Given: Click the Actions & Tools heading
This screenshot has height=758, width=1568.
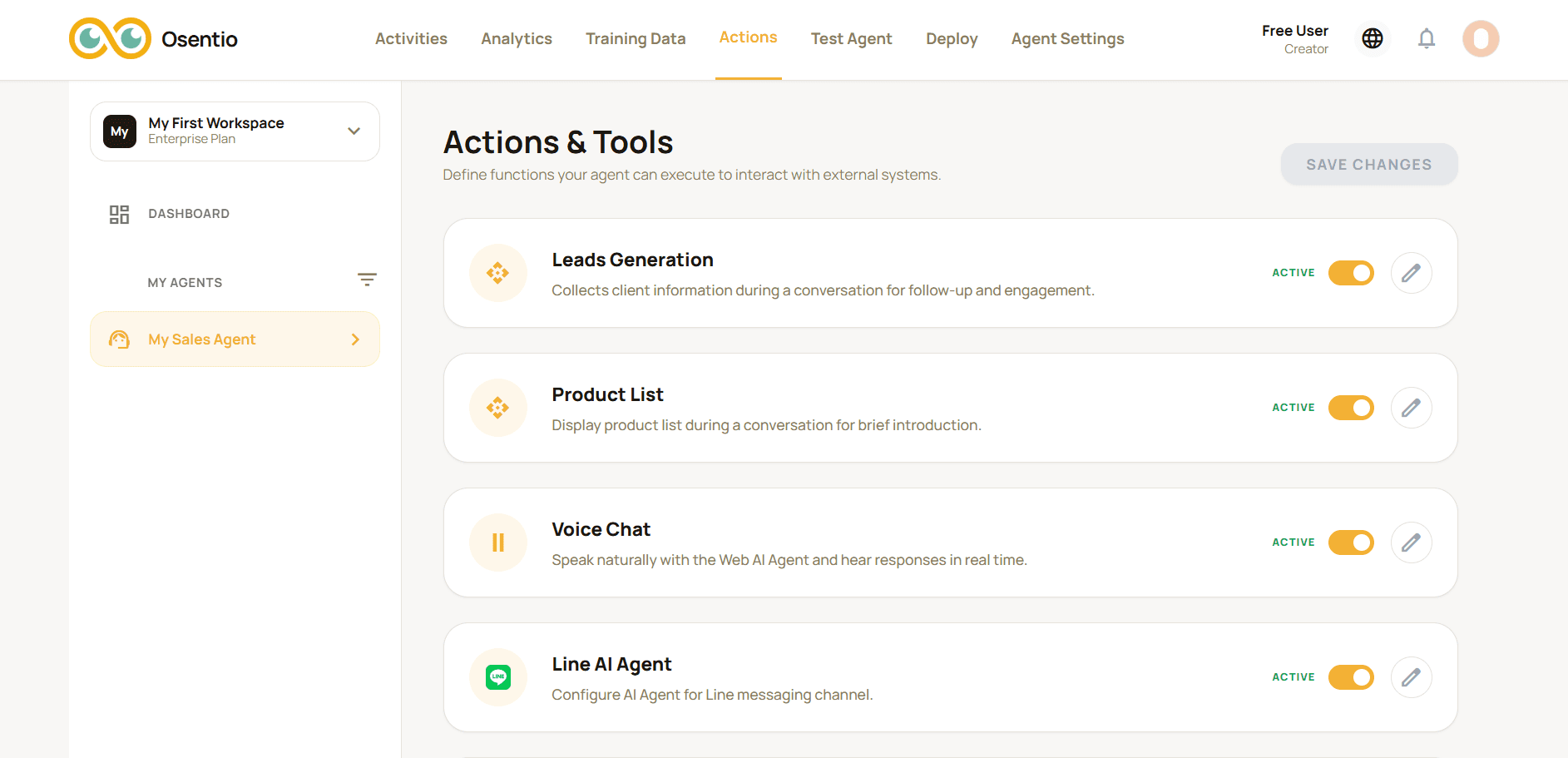Looking at the screenshot, I should pos(558,142).
